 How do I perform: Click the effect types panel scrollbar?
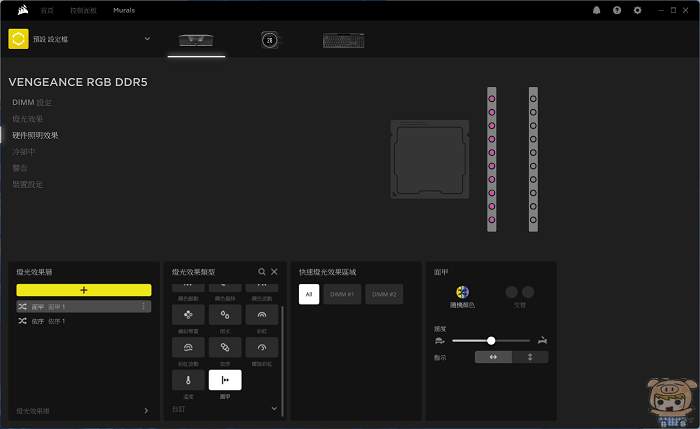pos(283,359)
